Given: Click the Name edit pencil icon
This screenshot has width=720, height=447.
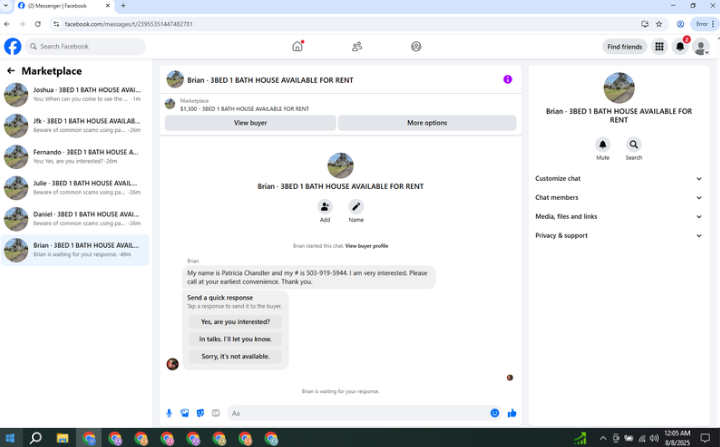Looking at the screenshot, I should (x=356, y=207).
